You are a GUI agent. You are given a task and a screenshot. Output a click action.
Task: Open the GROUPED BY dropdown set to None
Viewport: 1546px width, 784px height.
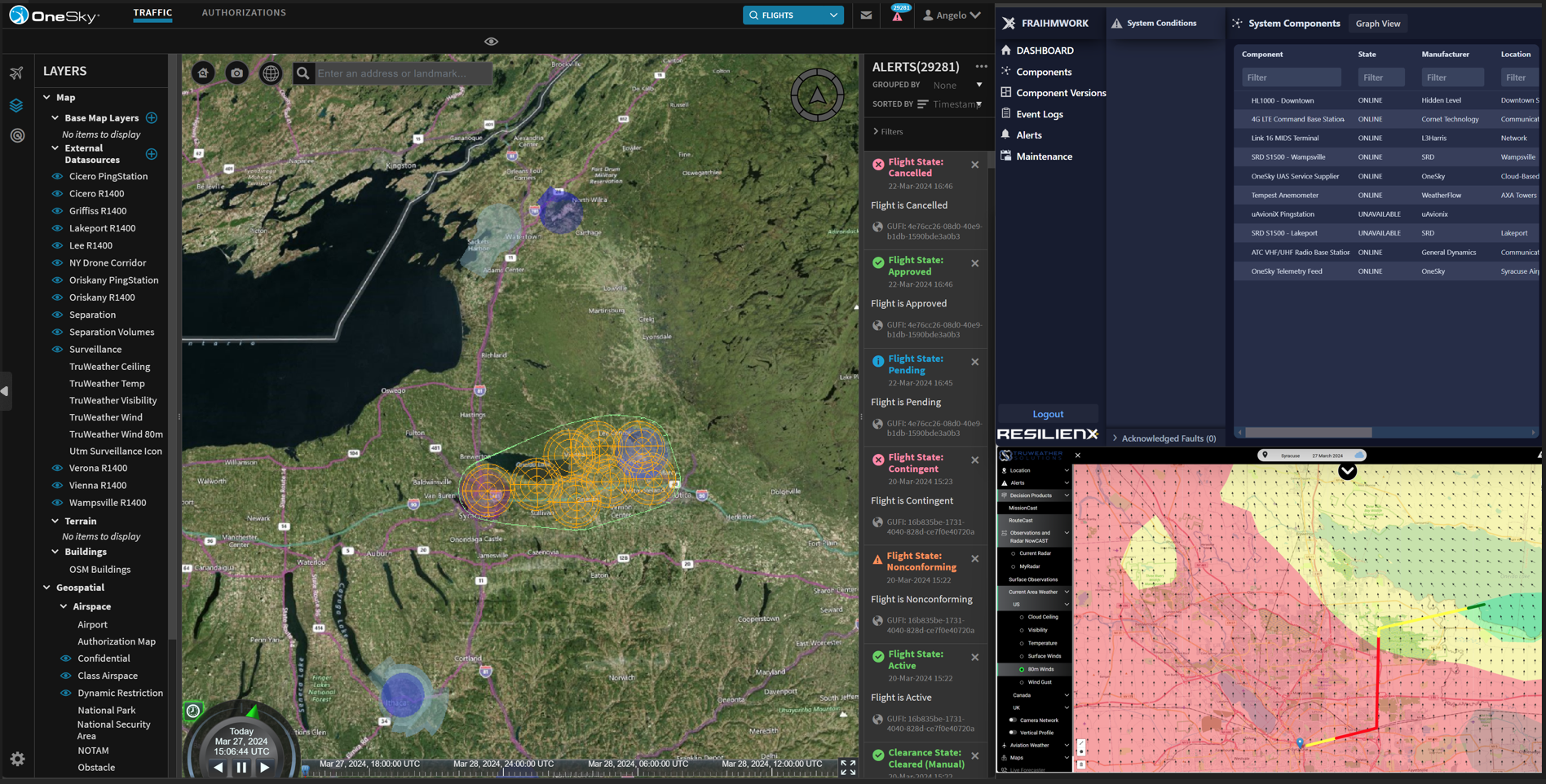(x=956, y=85)
